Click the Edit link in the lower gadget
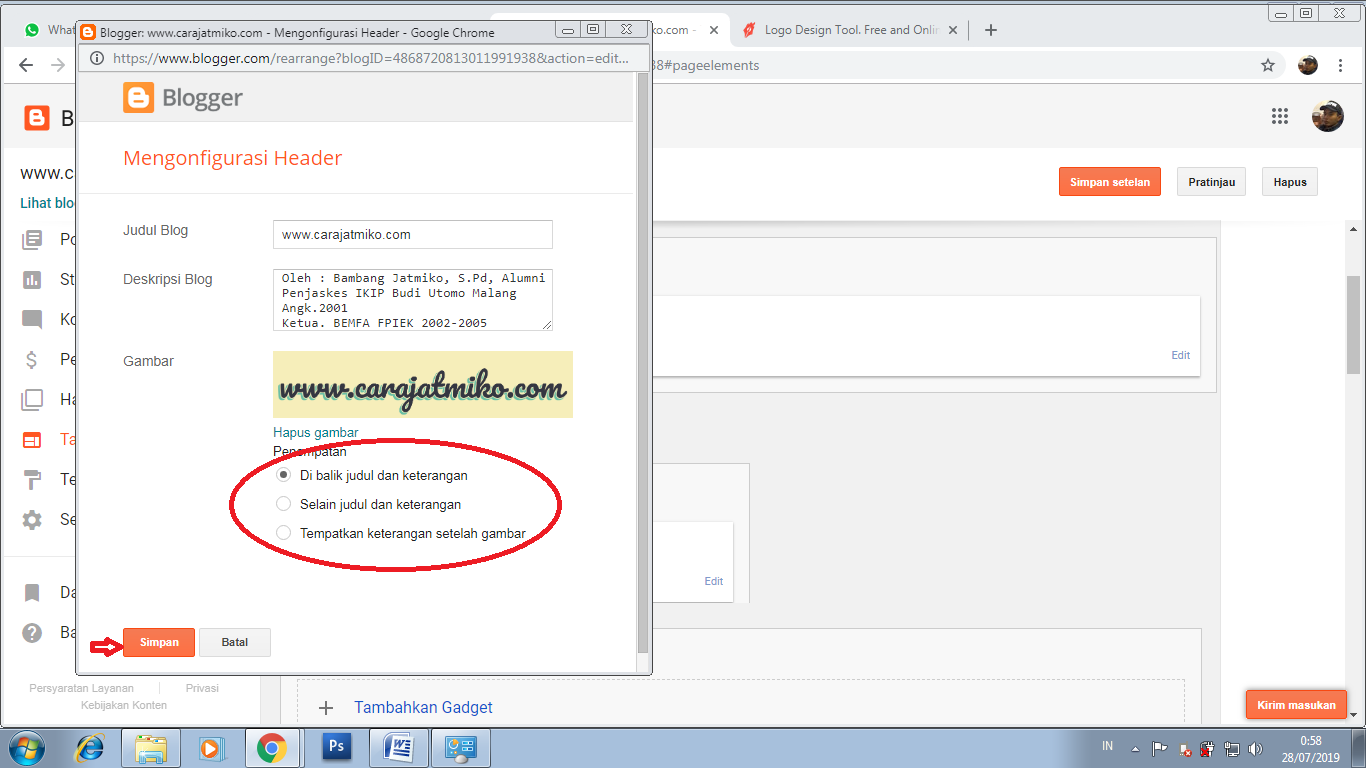The image size is (1366, 768). click(x=713, y=581)
